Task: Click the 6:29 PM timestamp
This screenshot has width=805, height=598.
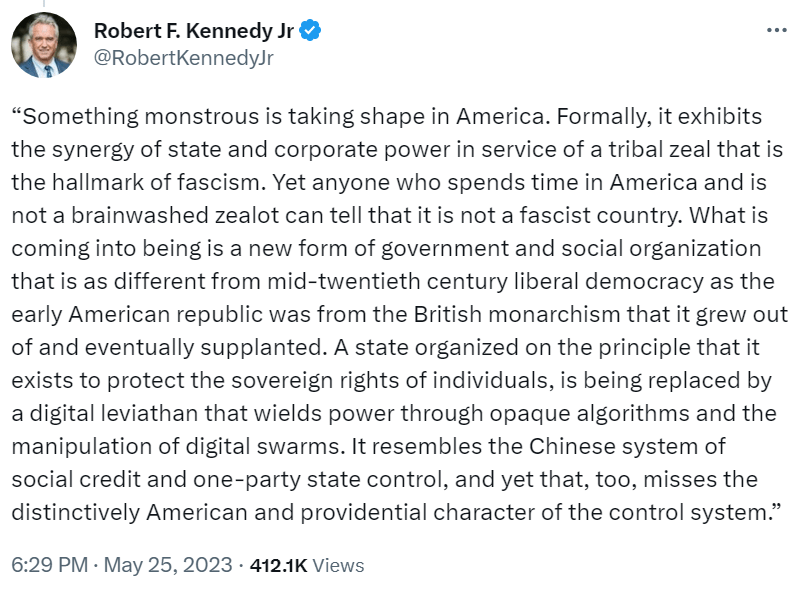Action: coord(46,565)
